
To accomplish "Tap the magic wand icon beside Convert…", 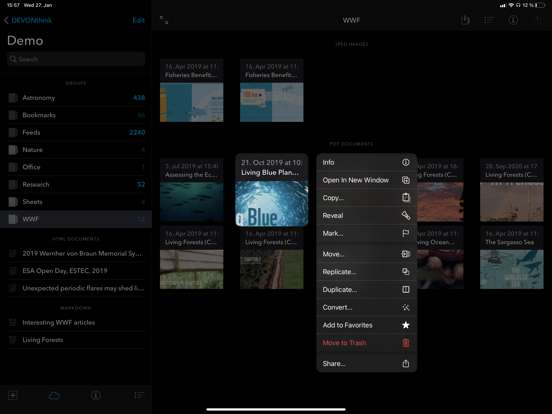I will [x=406, y=307].
